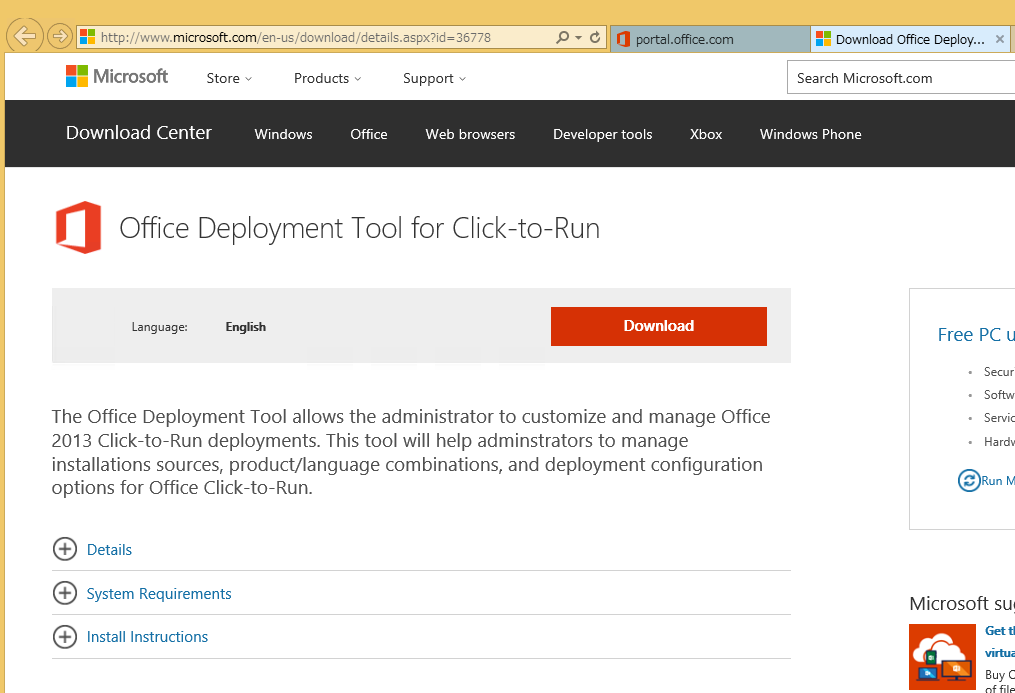Click the page Refresh icon
Viewport: 1015px width, 693px height.
pos(595,38)
